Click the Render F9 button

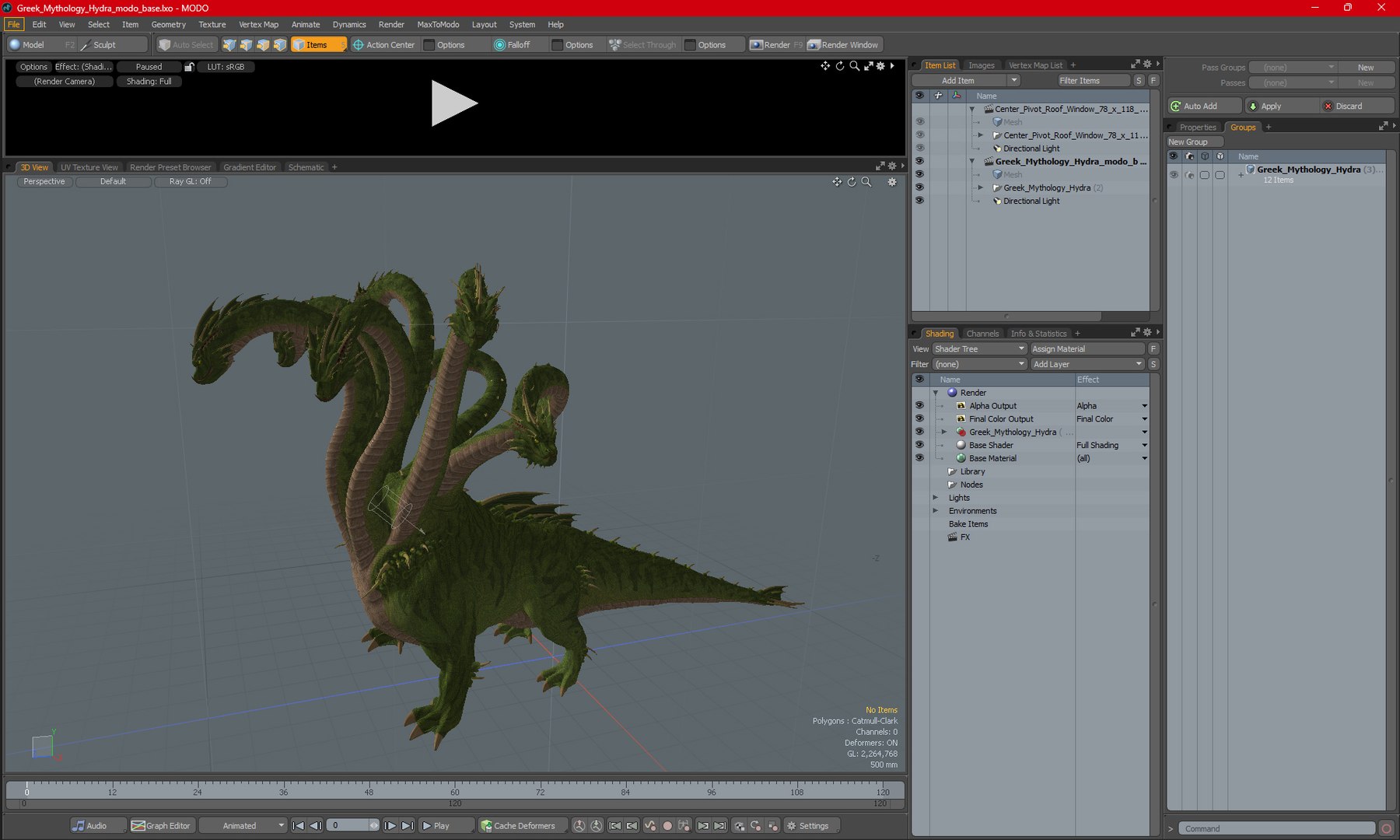click(x=775, y=45)
